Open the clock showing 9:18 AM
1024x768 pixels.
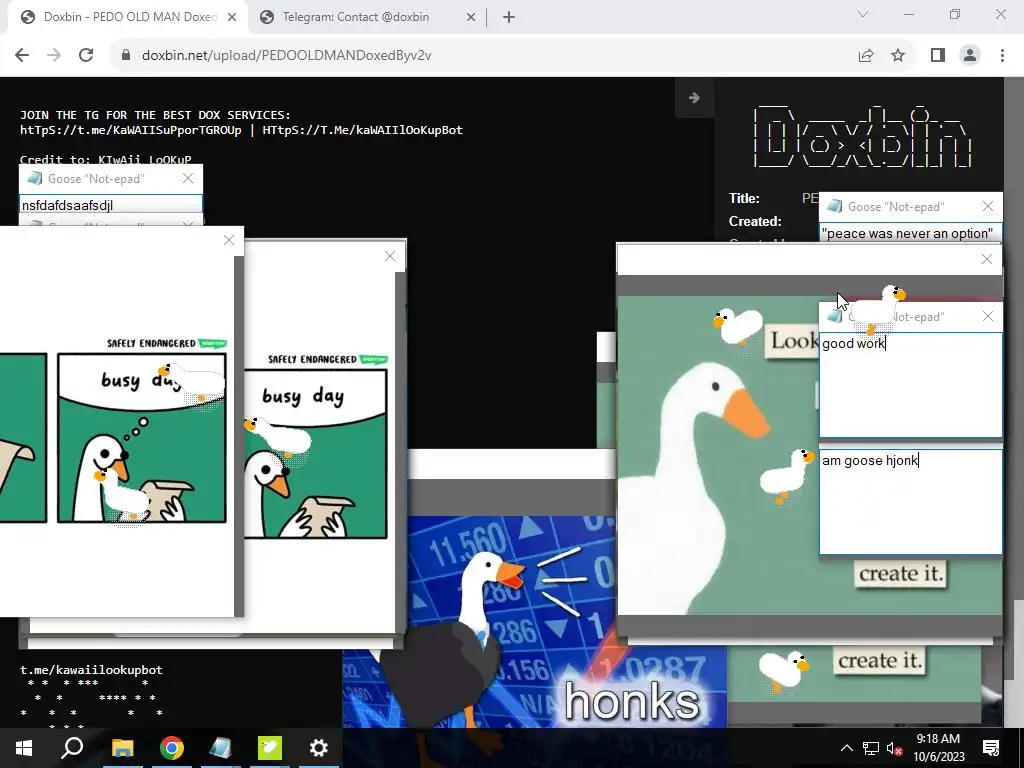click(938, 748)
